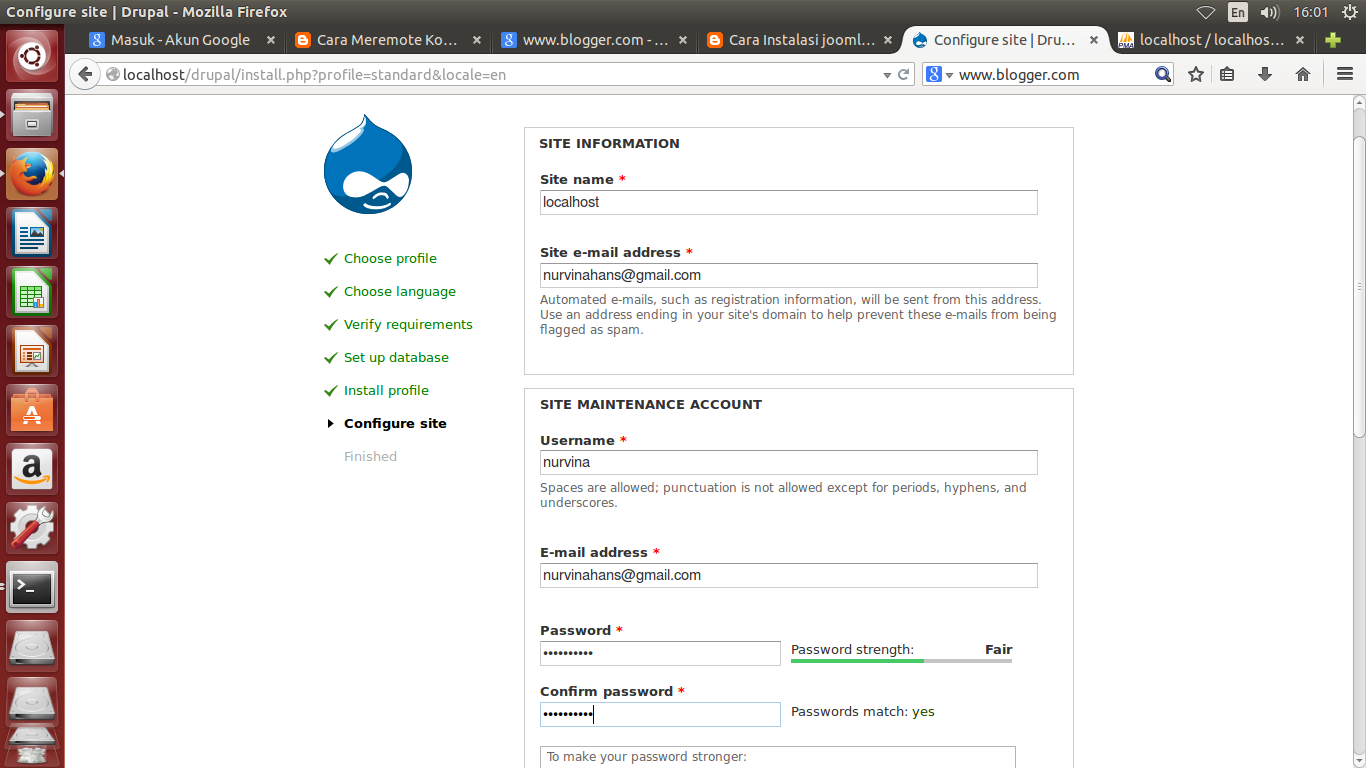Close the Configure site | Dru... tab

pyautogui.click(x=1093, y=40)
